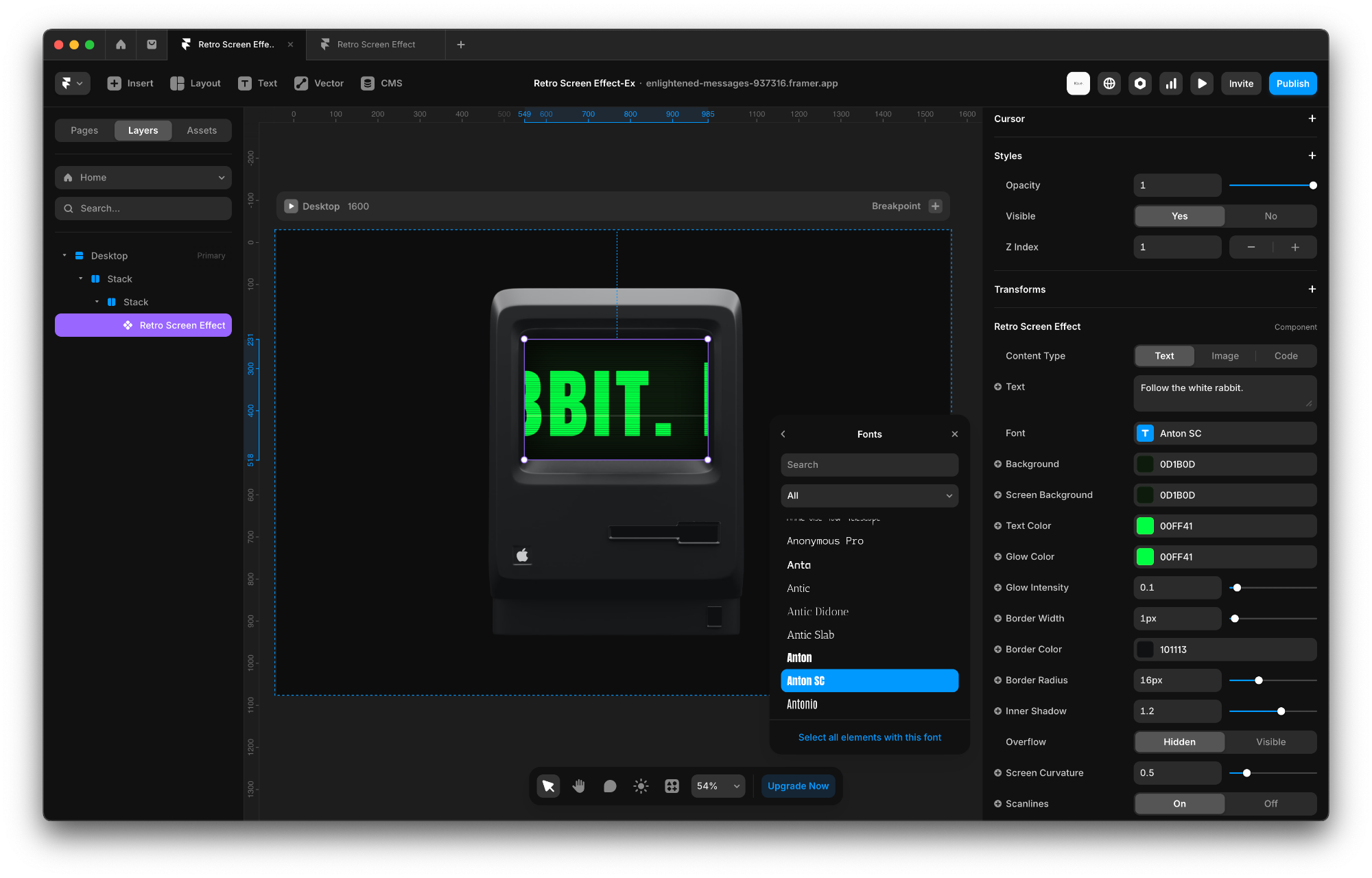
Task: Expand the All fonts filter dropdown
Action: (869, 495)
